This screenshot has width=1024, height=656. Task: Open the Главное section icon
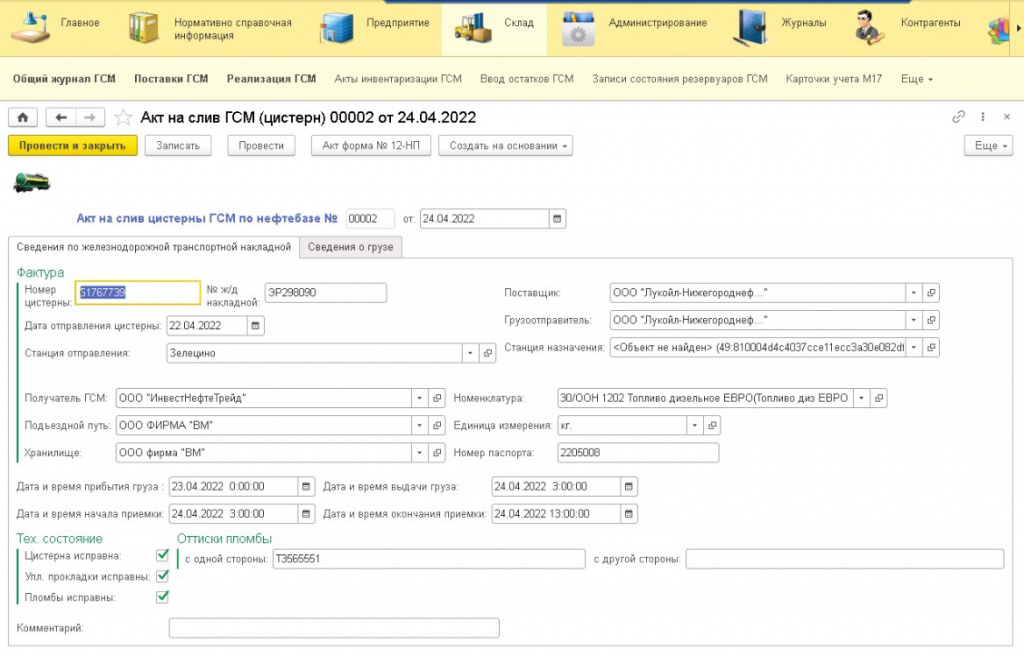pos(31,28)
